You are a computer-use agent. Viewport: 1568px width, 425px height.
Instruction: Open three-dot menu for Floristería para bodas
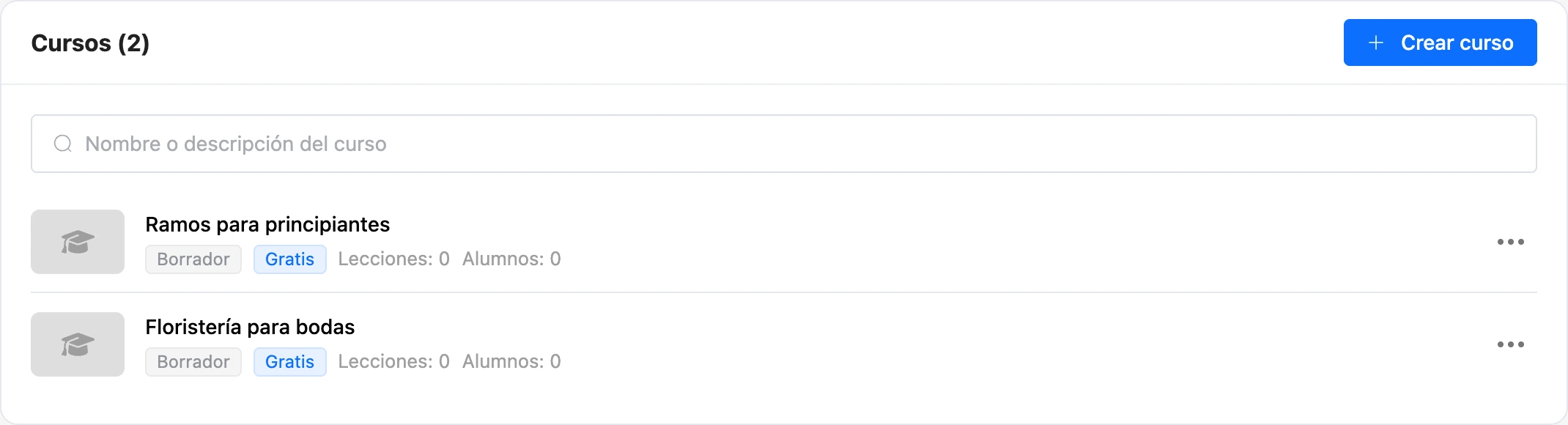[x=1510, y=344]
